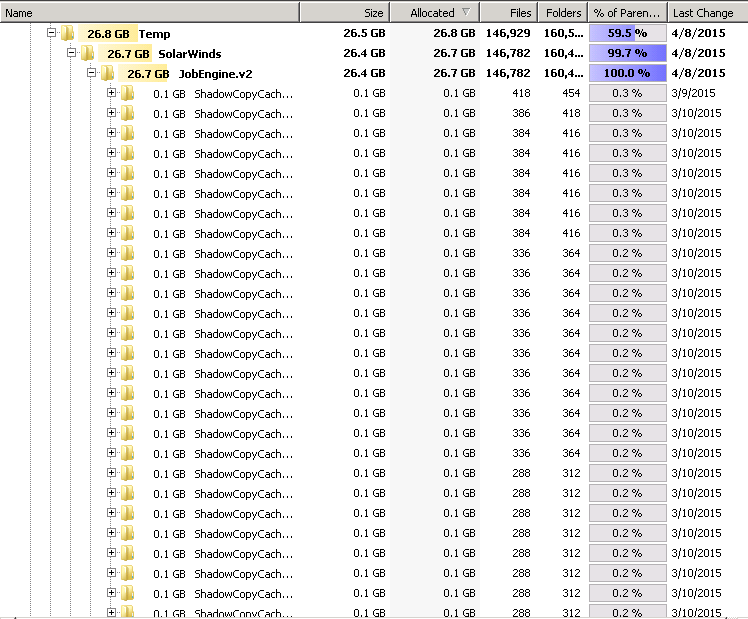Click the SolarWinds folder icon
748x619 pixels.
[x=87, y=53]
